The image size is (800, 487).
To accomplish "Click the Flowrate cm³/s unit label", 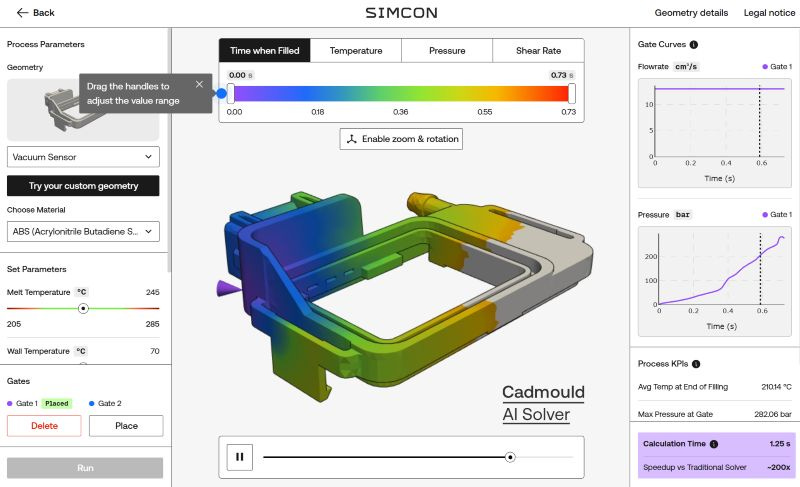I will (686, 67).
